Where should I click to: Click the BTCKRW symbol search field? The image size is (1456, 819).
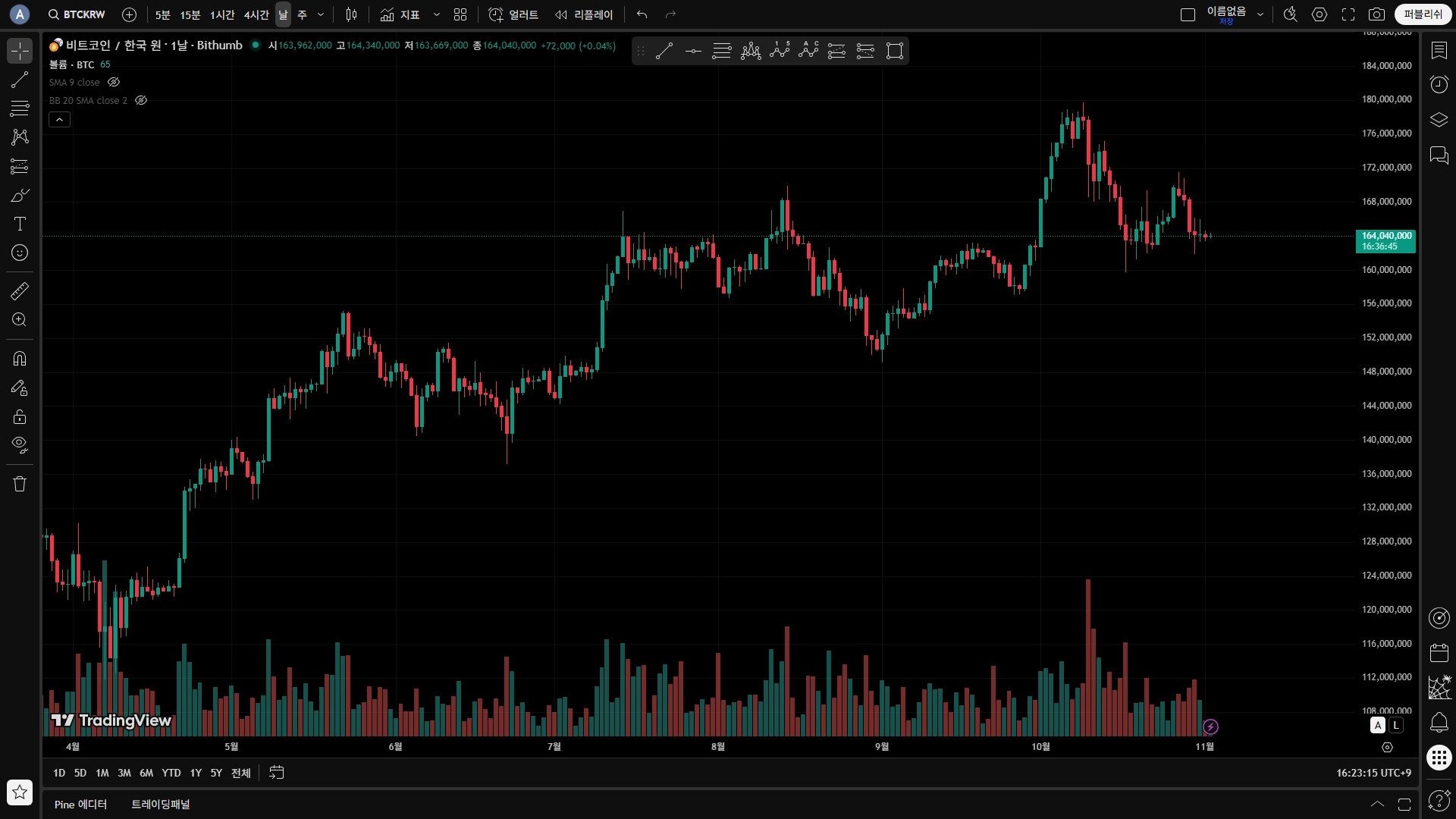tap(77, 14)
